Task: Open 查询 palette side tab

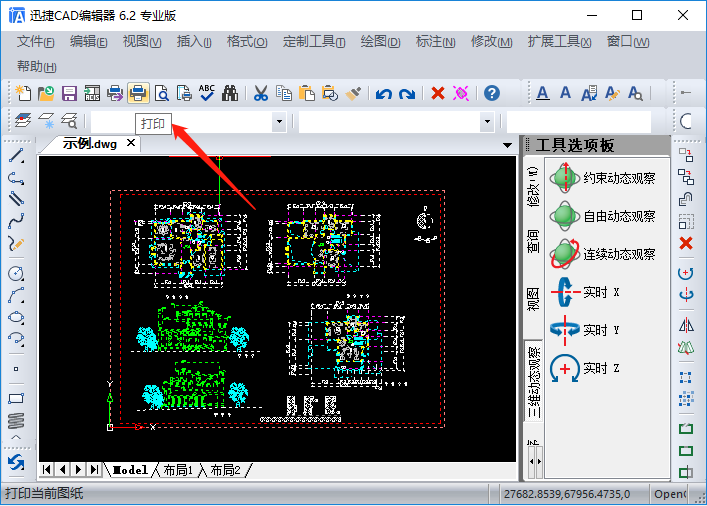Action: 533,241
